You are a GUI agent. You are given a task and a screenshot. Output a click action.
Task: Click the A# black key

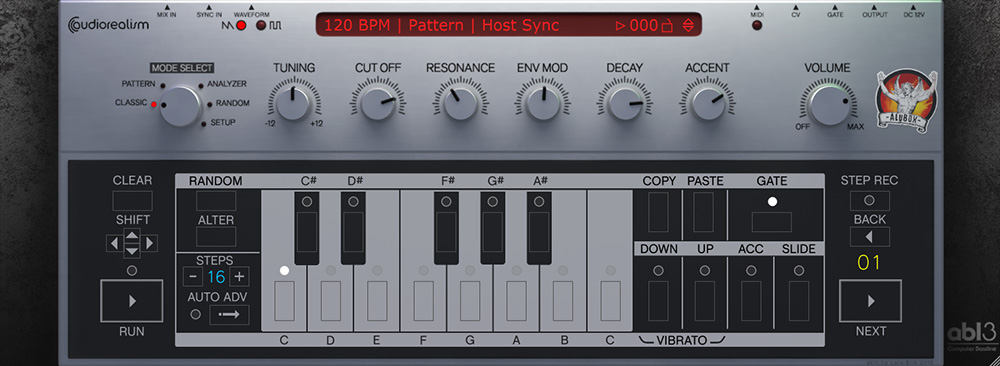click(539, 228)
